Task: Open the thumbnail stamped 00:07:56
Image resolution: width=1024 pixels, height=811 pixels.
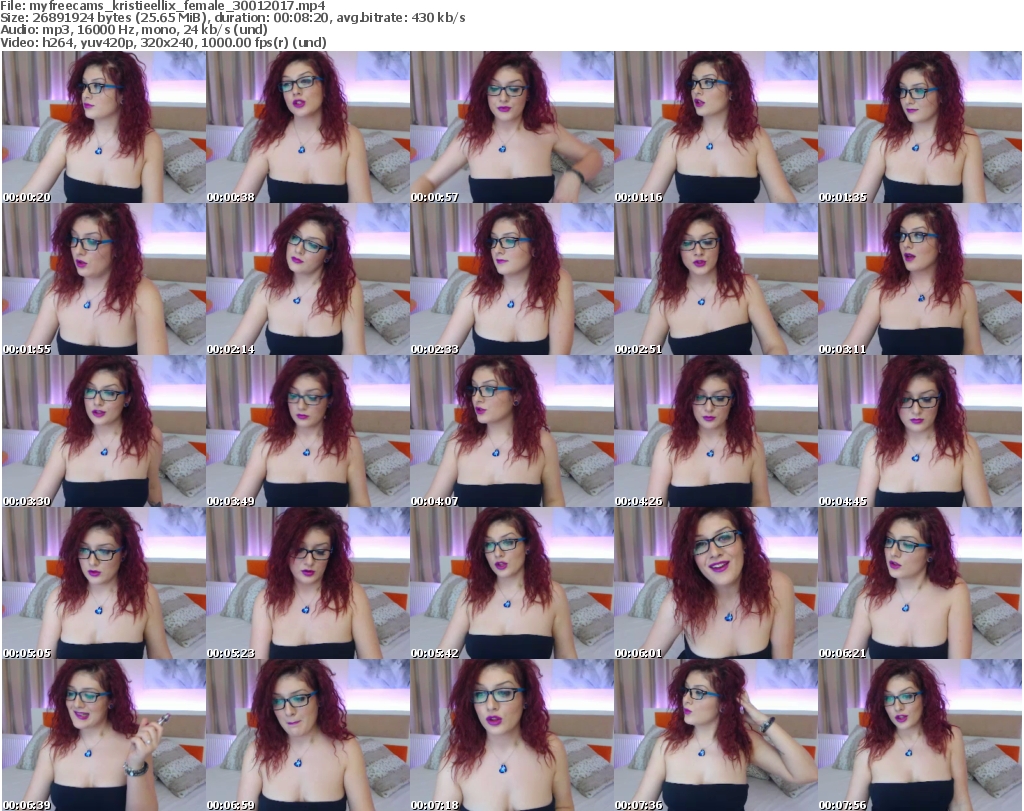Action: point(920,735)
